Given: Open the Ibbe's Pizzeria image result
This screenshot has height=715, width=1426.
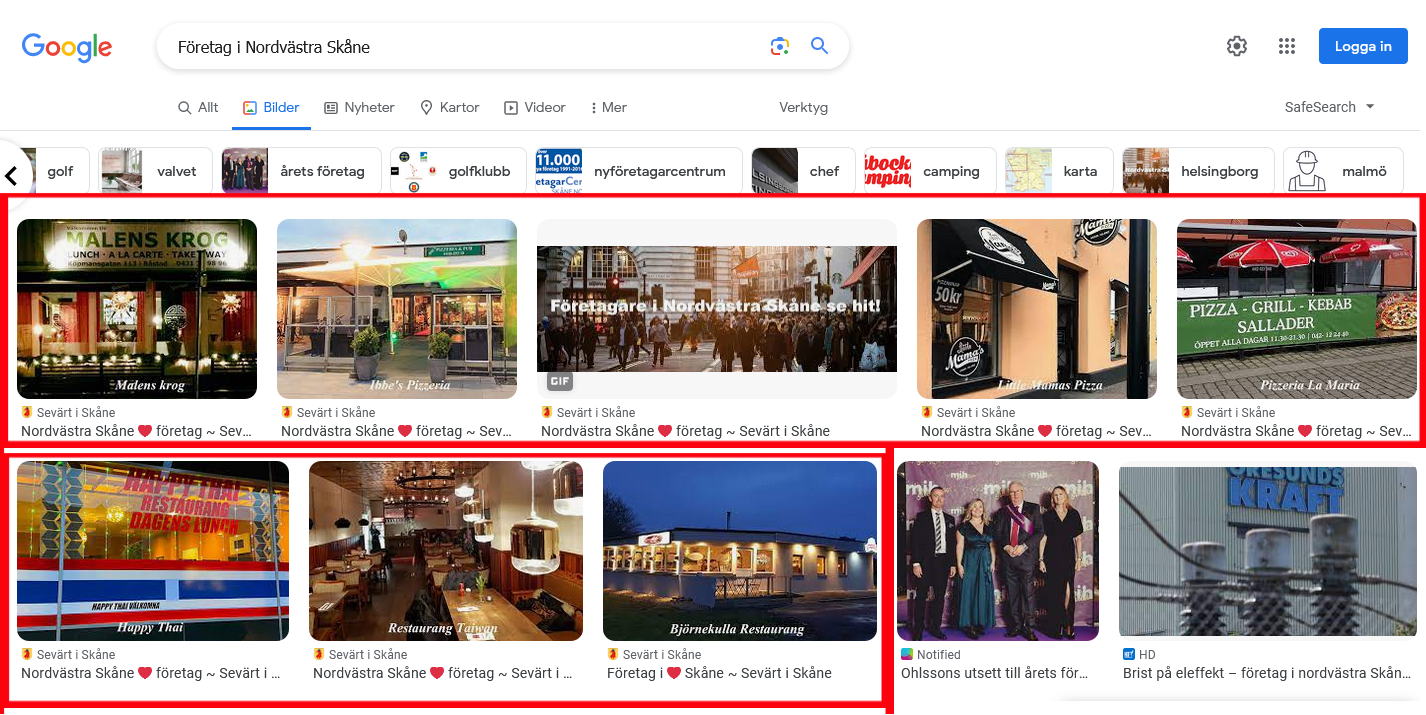Looking at the screenshot, I should coord(397,309).
